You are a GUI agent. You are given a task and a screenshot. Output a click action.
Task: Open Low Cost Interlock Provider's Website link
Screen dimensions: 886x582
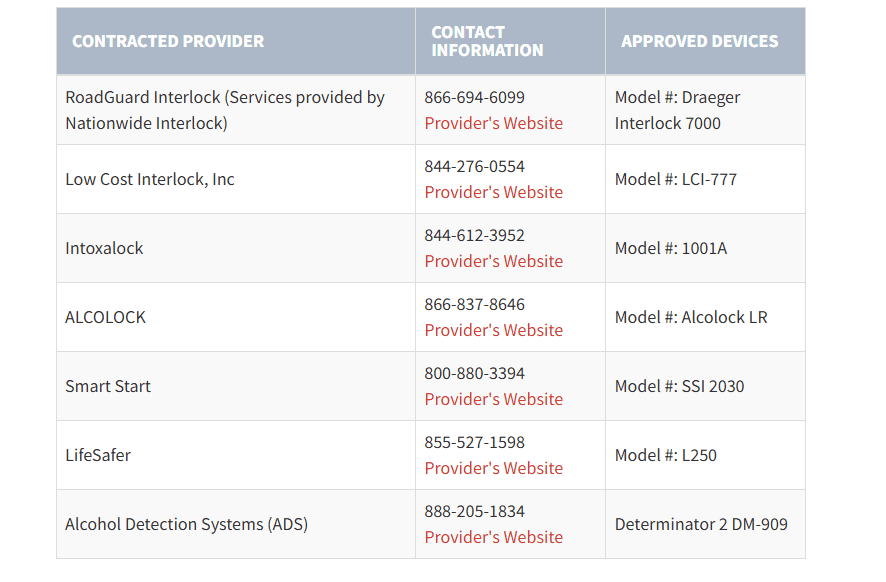coord(493,192)
